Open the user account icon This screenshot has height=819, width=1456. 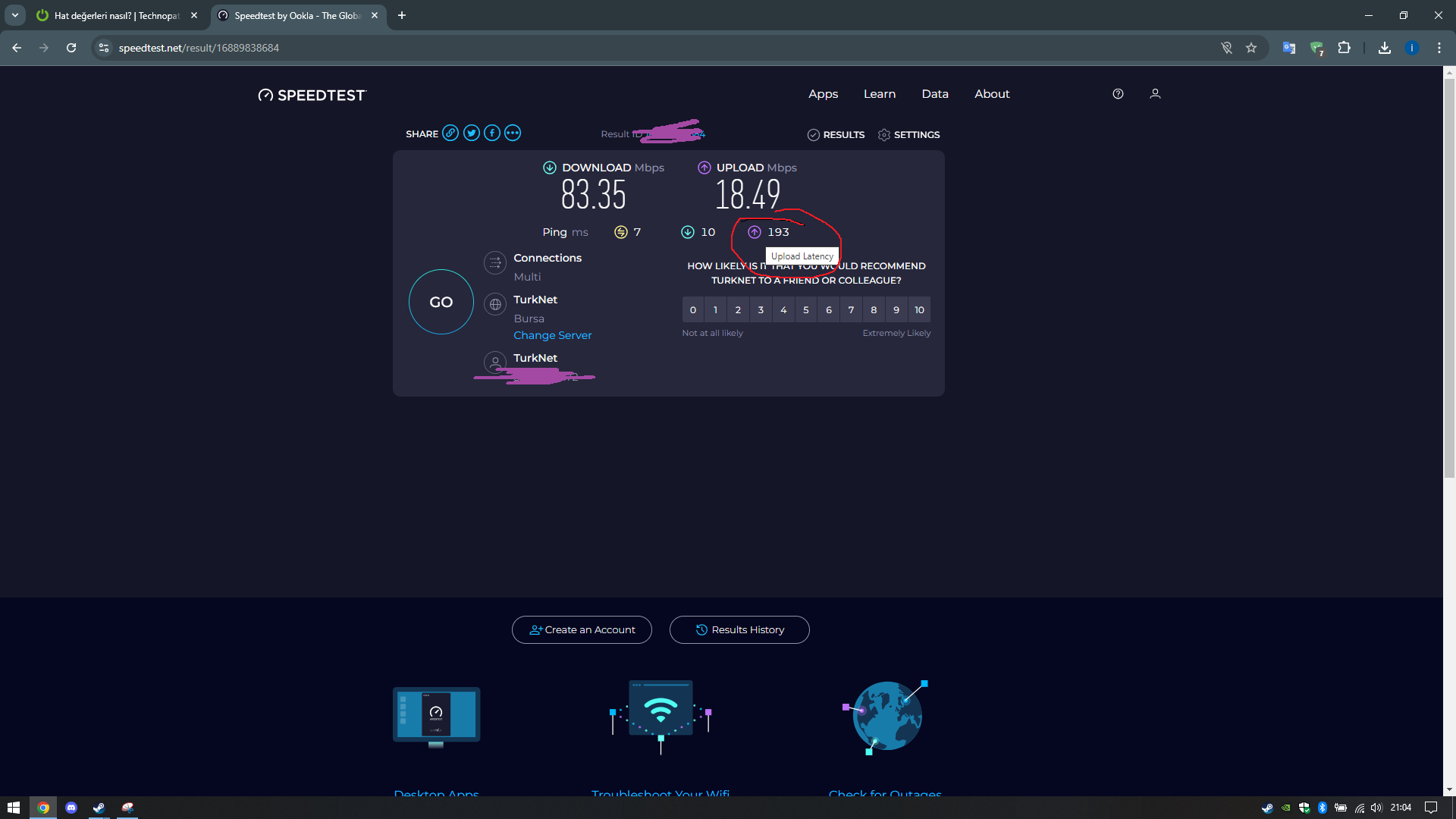click(1155, 94)
